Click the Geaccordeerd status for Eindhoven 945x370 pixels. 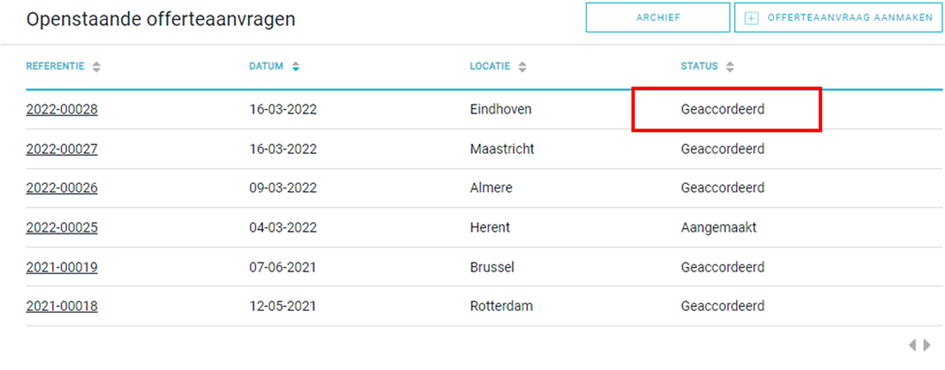coord(723,110)
